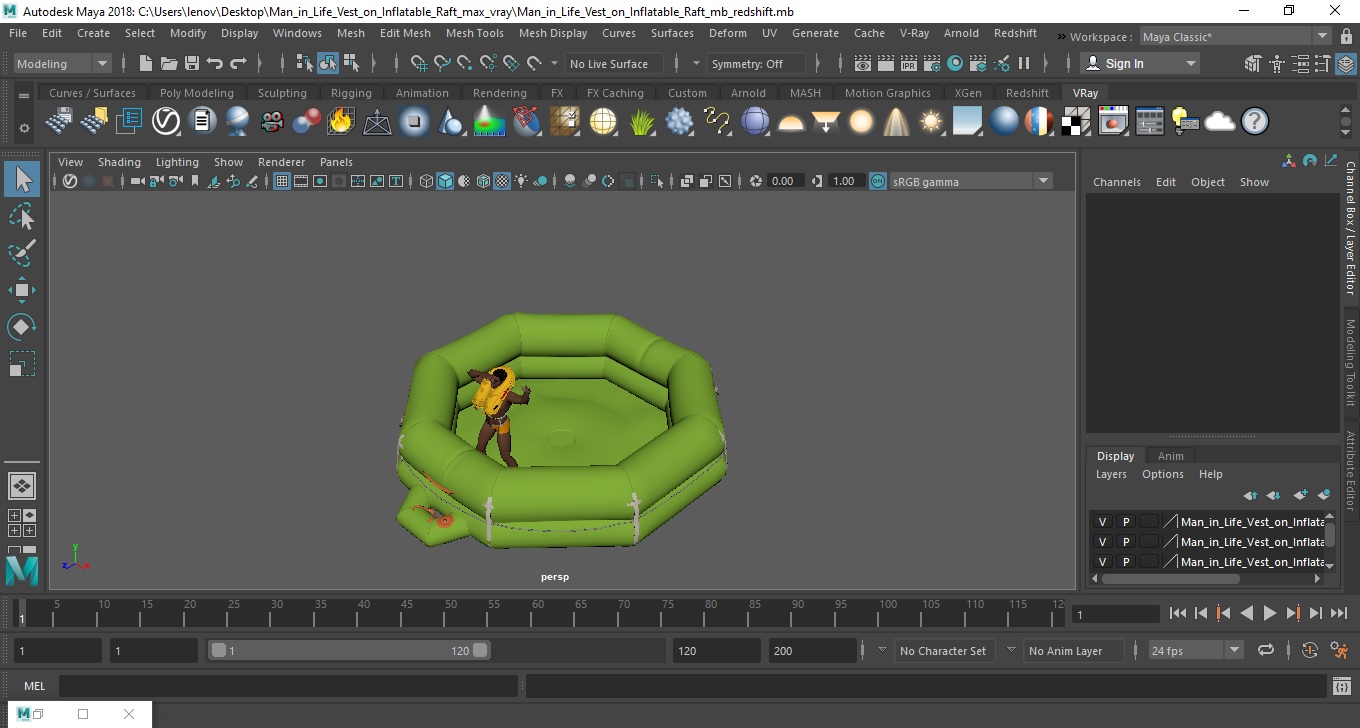Click the New Scene icon

pos(145,63)
